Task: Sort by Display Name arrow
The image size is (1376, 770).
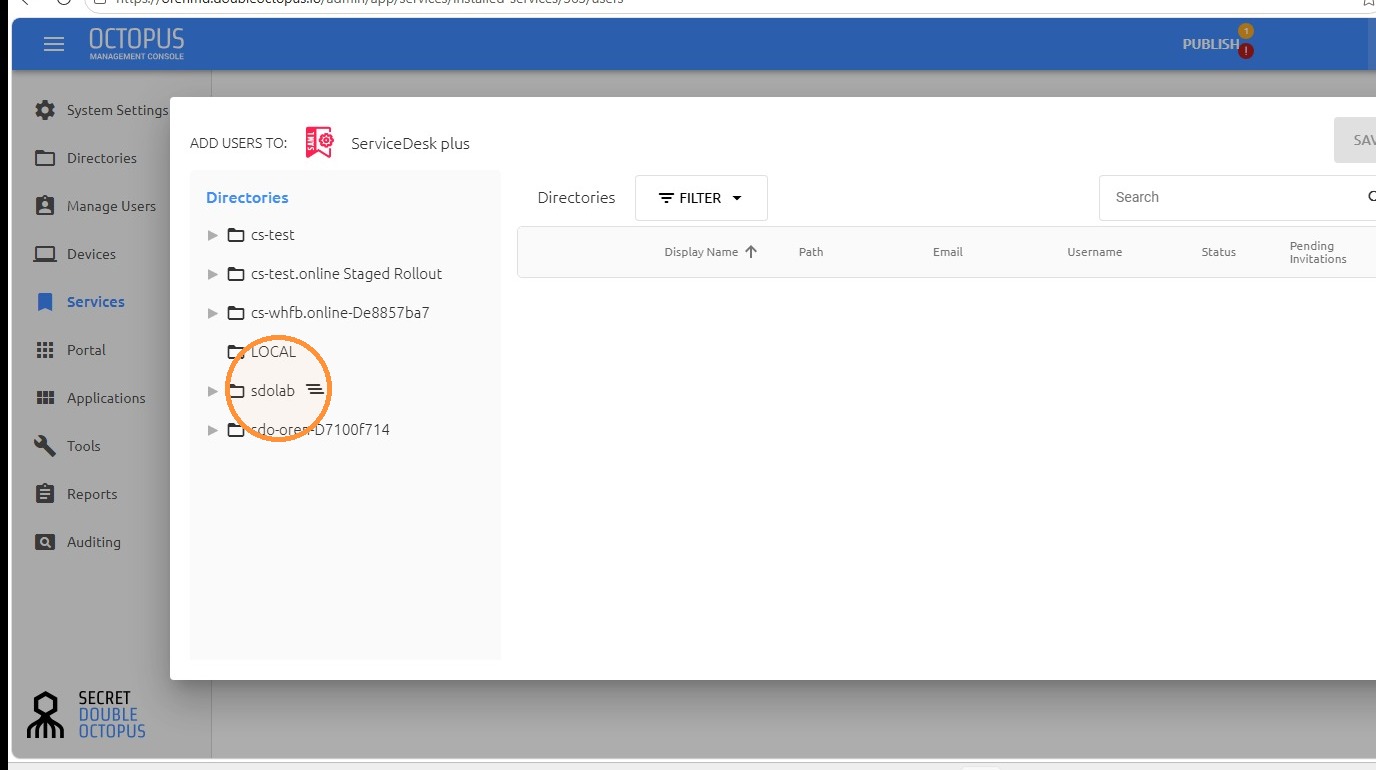Action: tap(751, 252)
